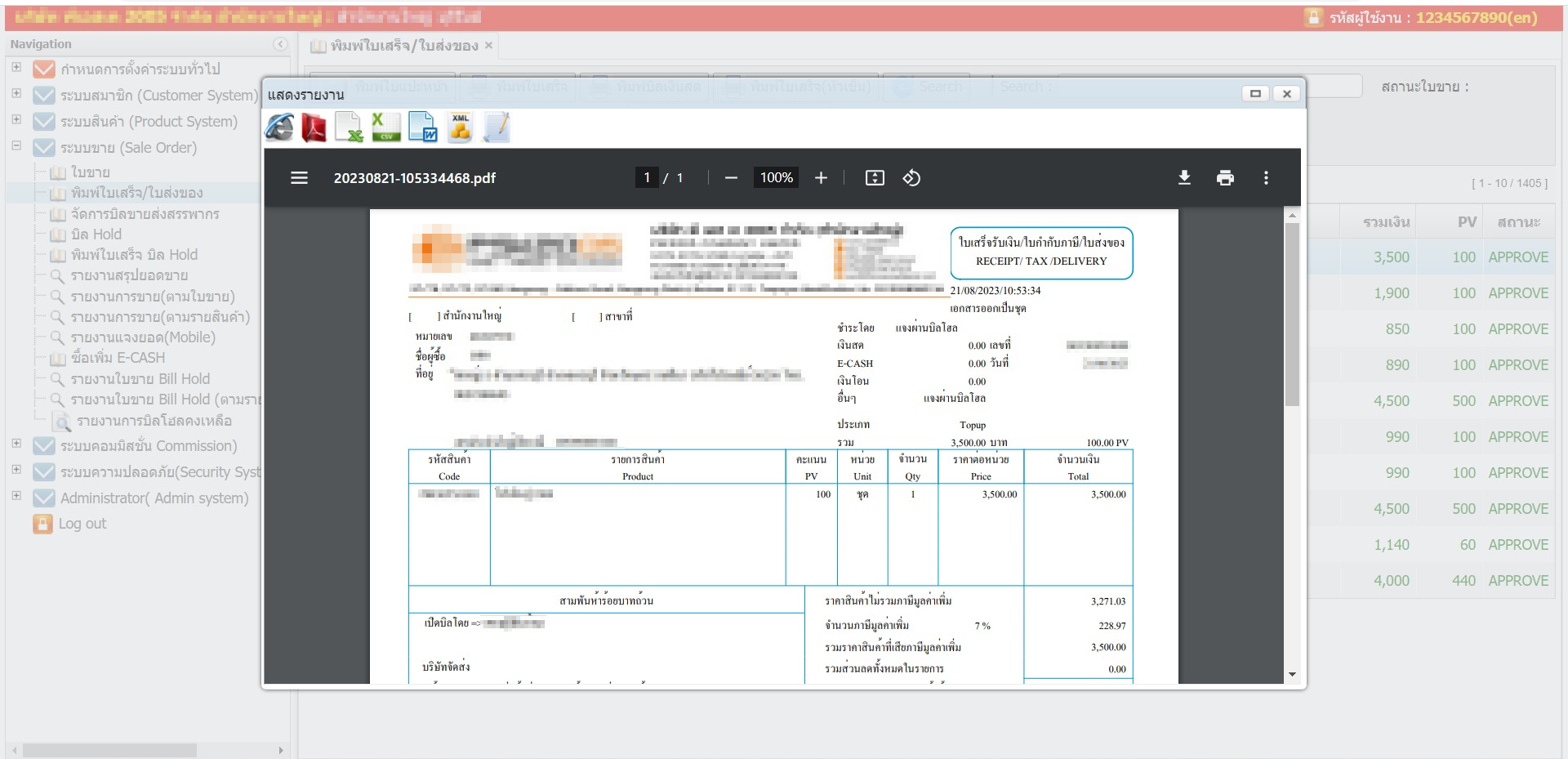Click Log out in navigation
Viewport: 1568px width, 759px height.
(x=82, y=524)
